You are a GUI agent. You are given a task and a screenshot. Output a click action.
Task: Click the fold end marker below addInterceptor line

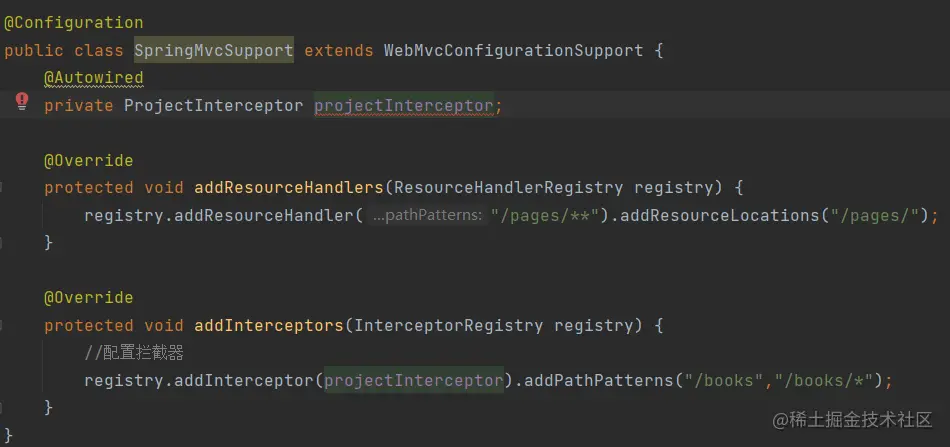tap(3, 408)
